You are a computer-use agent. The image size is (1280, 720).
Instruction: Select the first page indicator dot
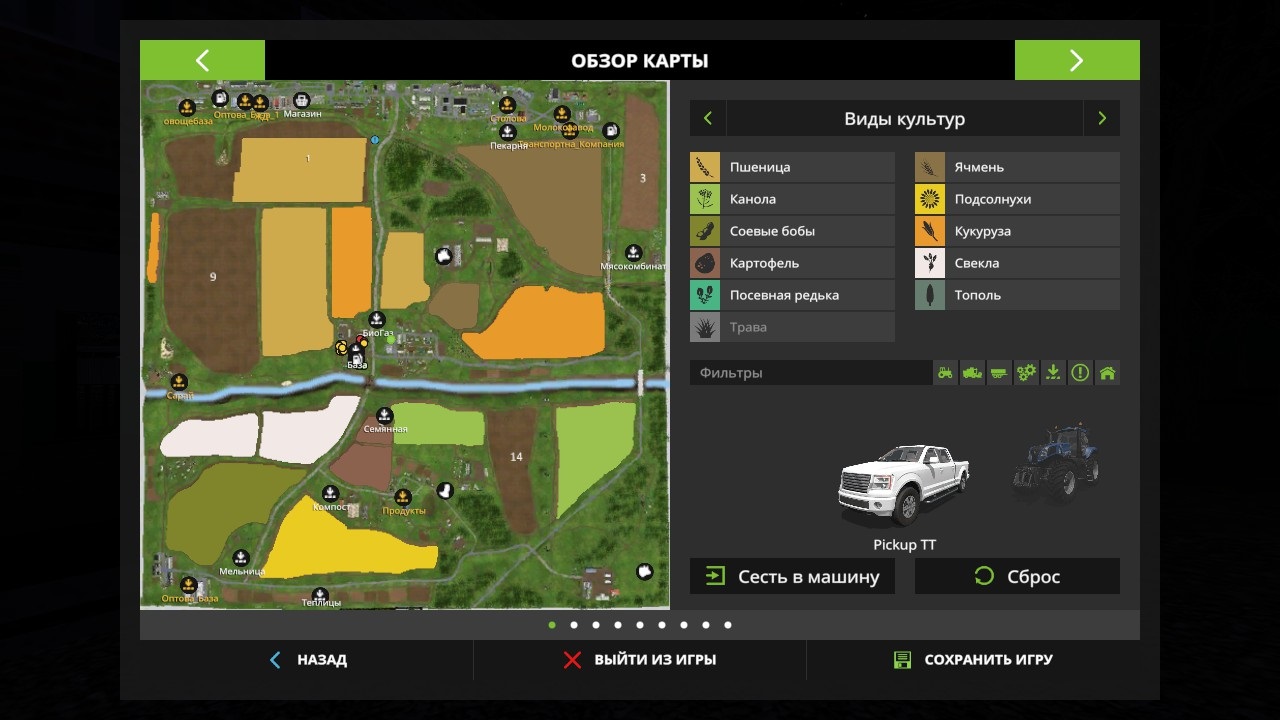(x=552, y=625)
